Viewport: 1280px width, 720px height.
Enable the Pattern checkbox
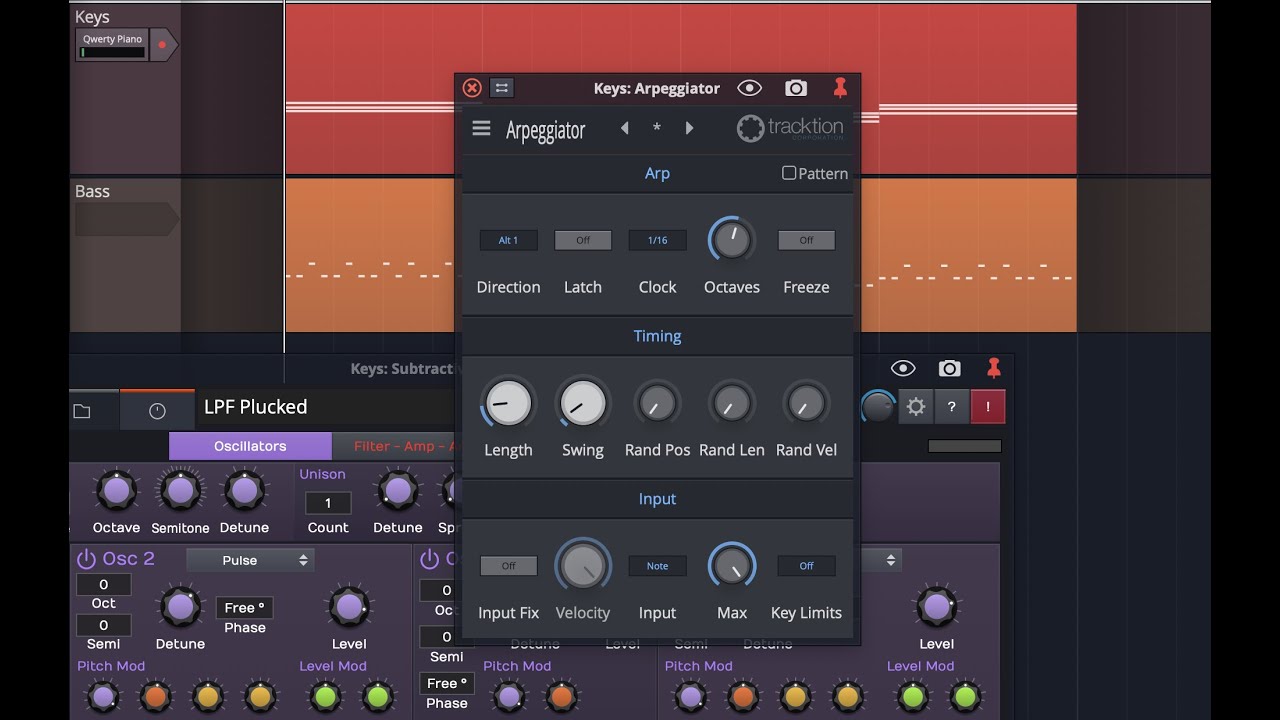pyautogui.click(x=789, y=173)
